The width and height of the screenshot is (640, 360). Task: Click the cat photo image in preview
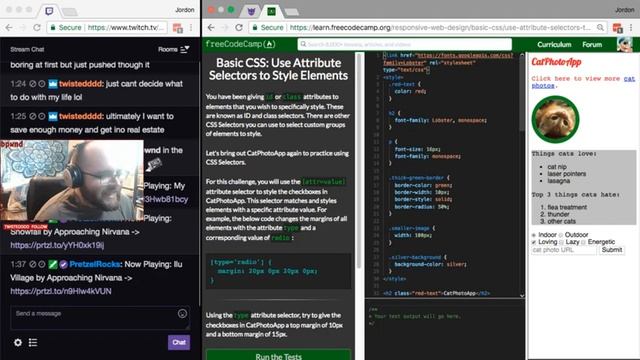[x=555, y=119]
